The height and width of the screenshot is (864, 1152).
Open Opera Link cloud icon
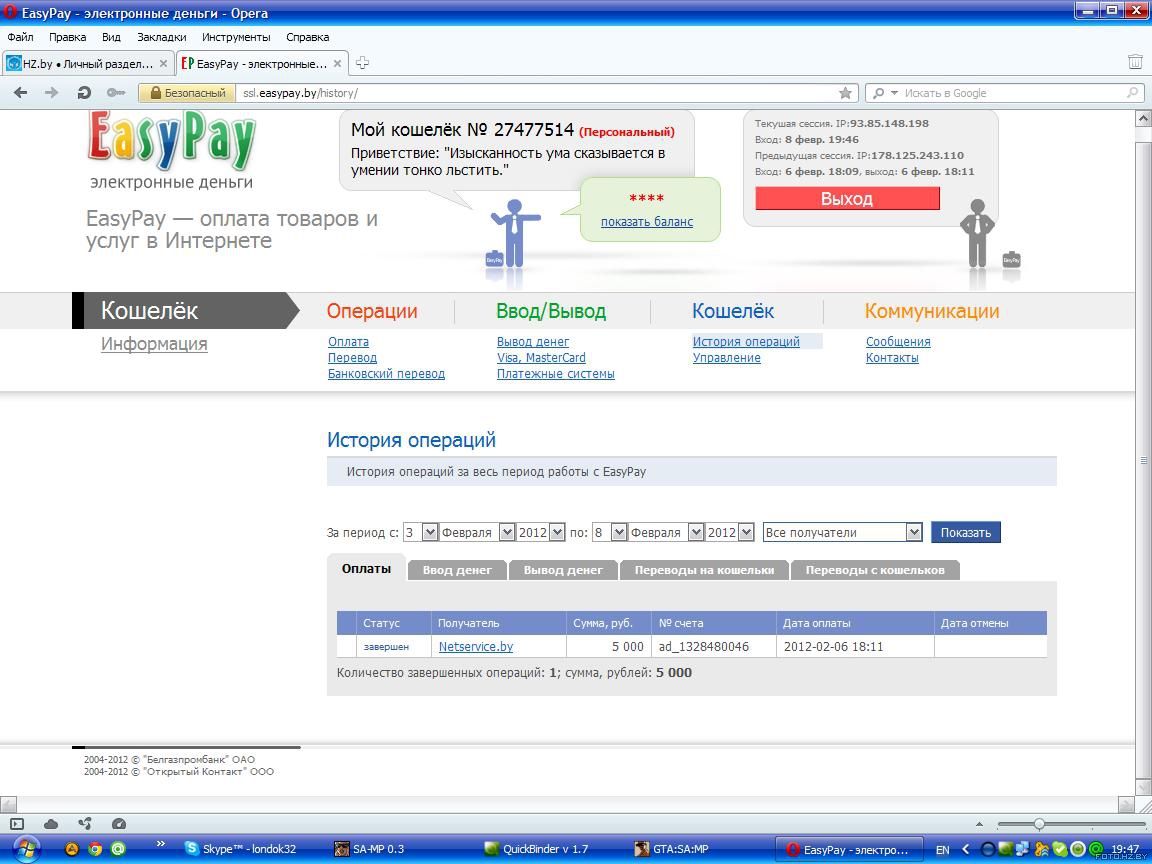tap(51, 824)
